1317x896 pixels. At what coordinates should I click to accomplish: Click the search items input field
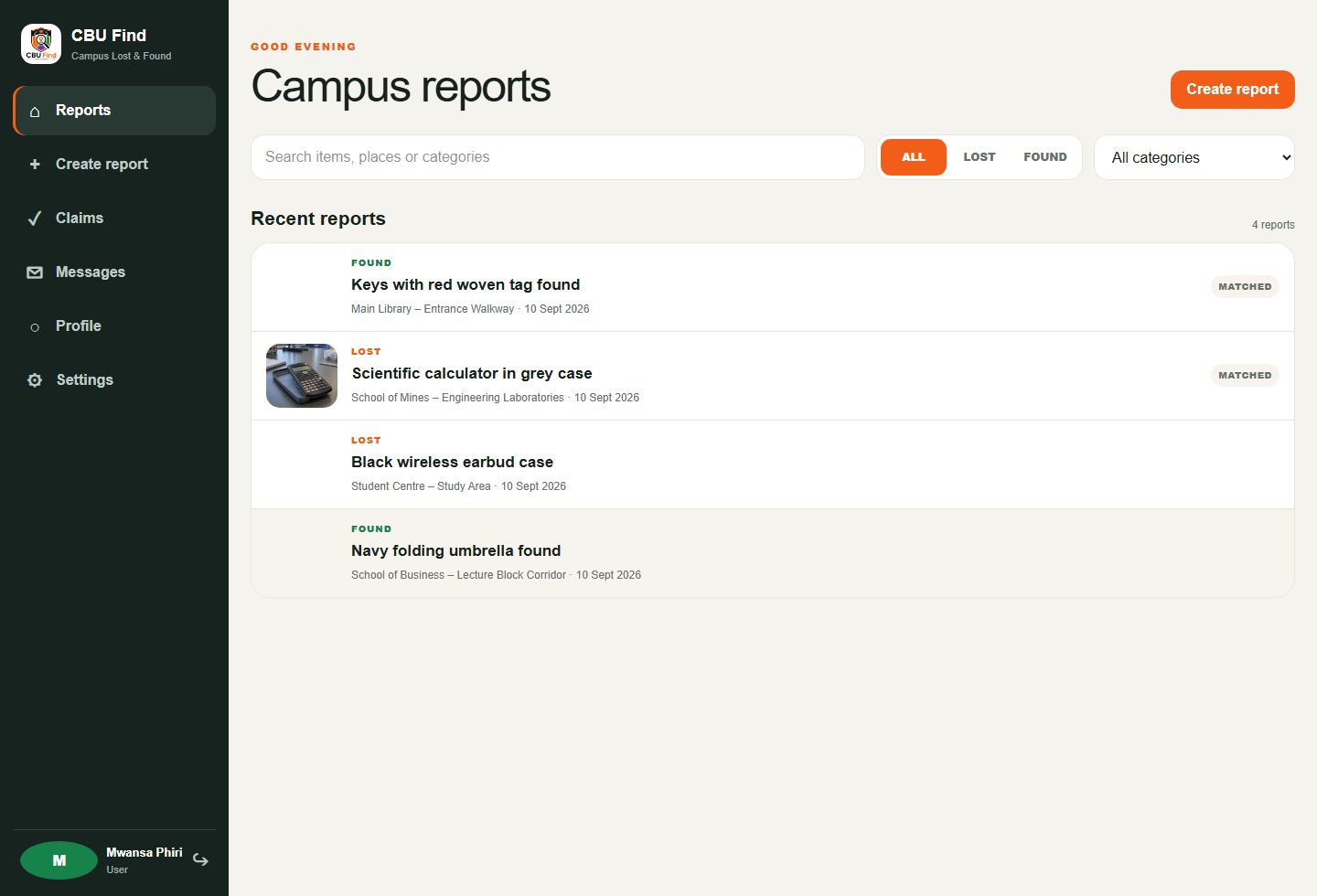[558, 157]
